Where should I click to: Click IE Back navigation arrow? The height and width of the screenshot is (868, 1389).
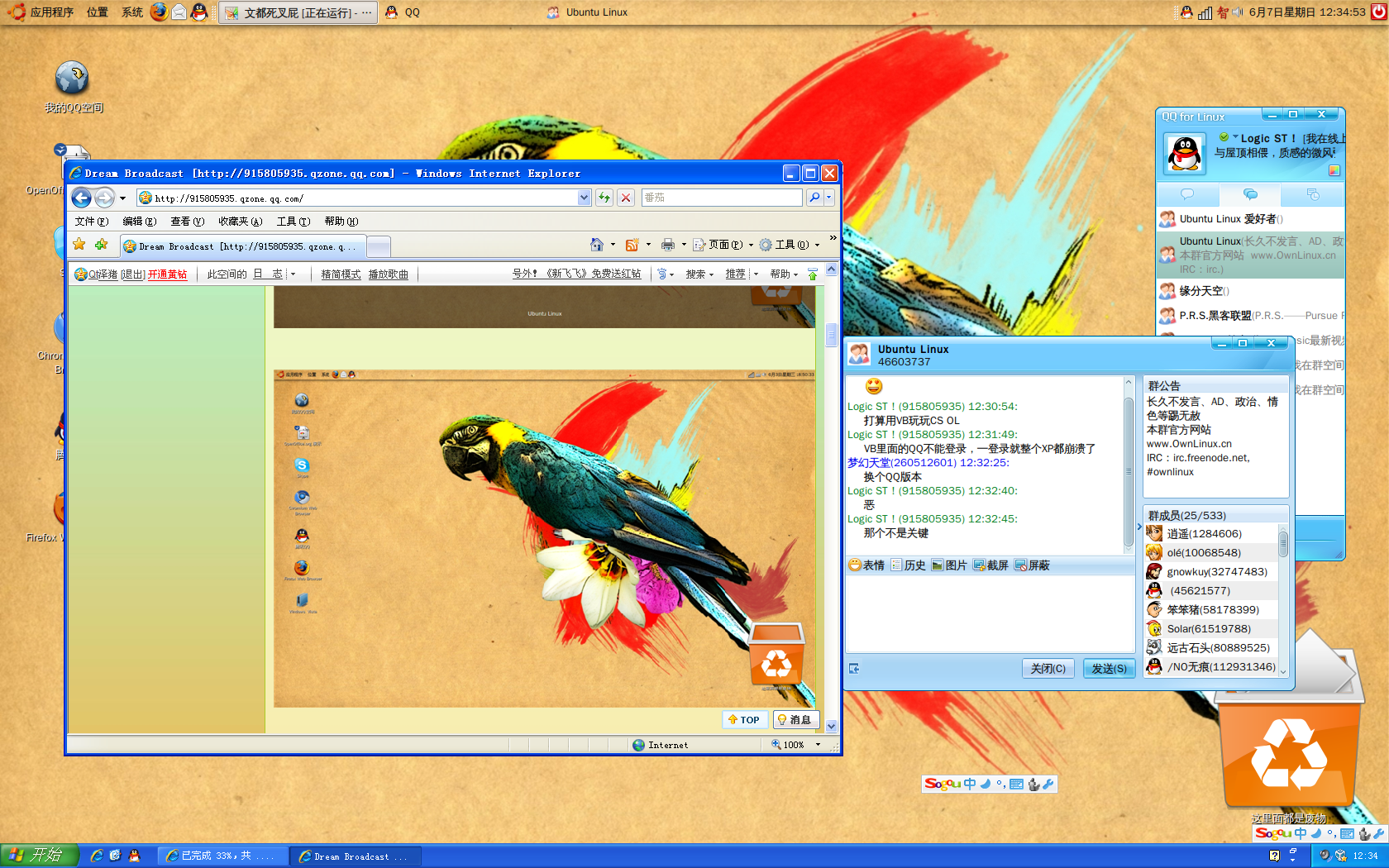tap(81, 198)
